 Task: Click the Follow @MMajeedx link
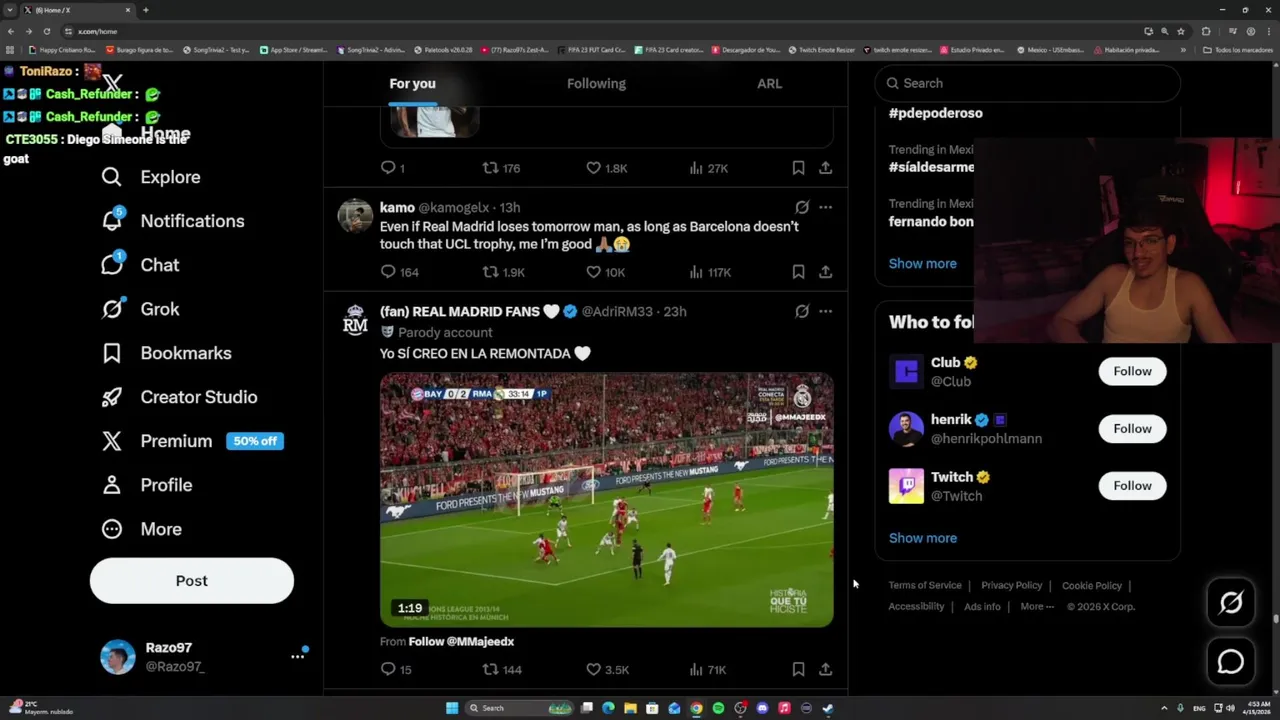pos(461,642)
